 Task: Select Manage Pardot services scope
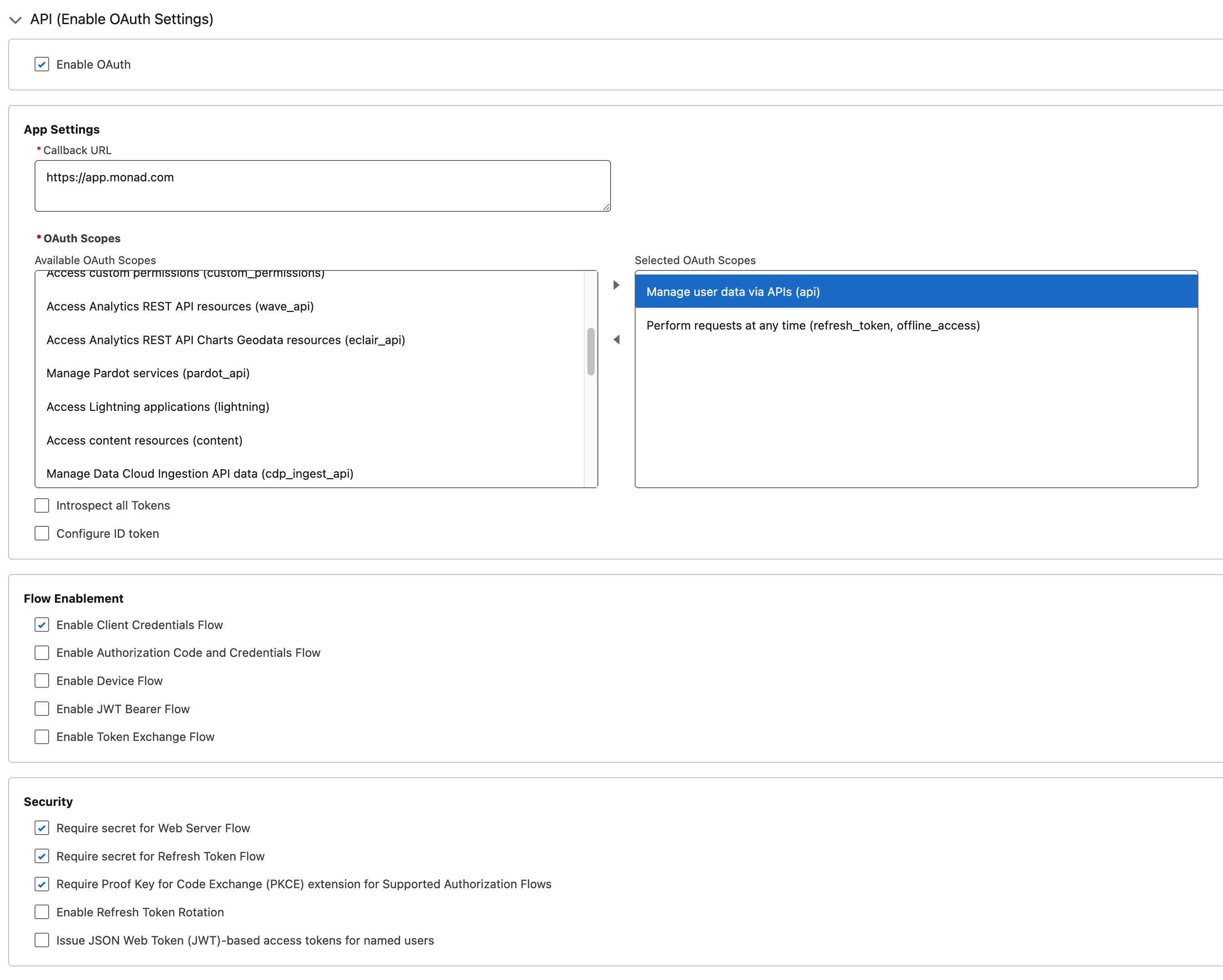click(x=148, y=373)
